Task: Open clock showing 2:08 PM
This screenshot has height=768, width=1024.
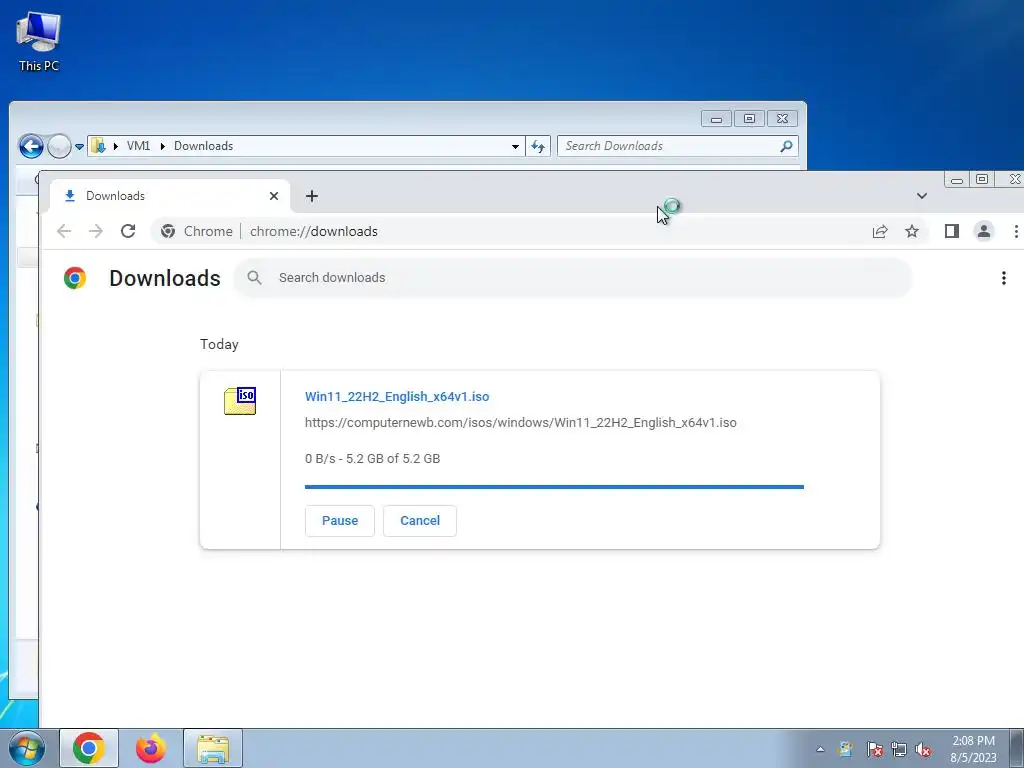Action: pos(973,749)
